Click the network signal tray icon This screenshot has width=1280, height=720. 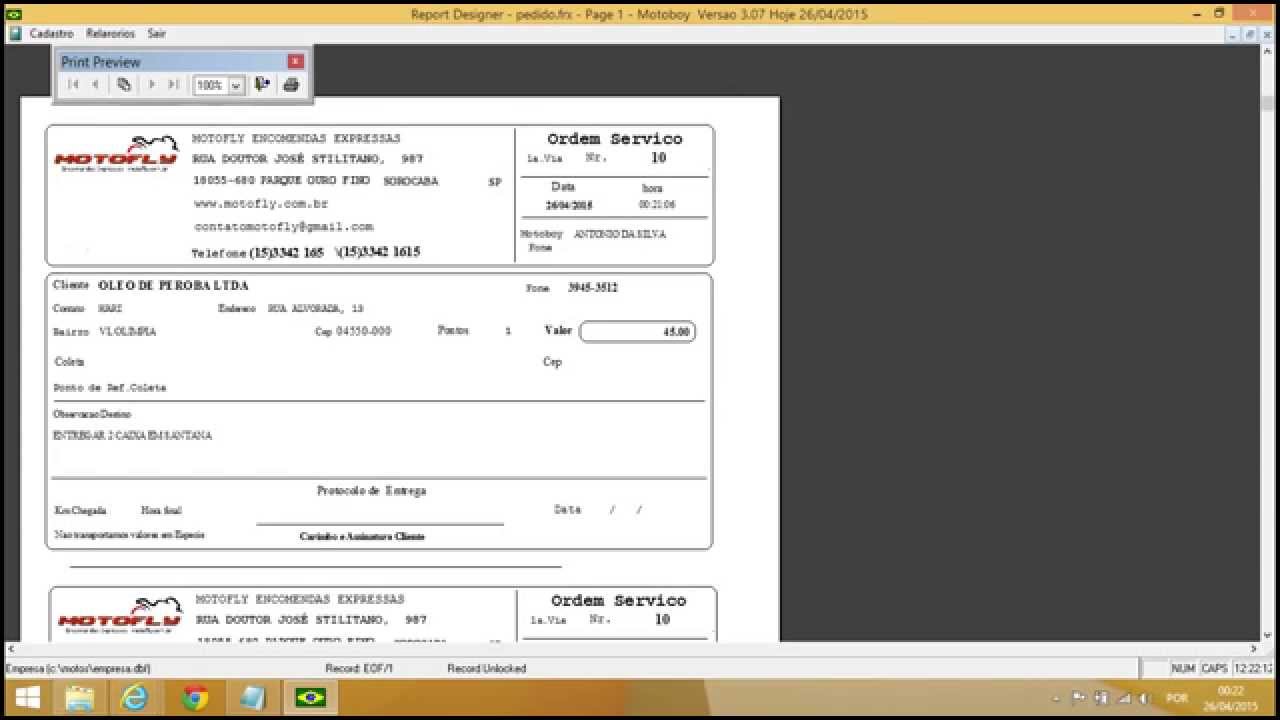1123,698
